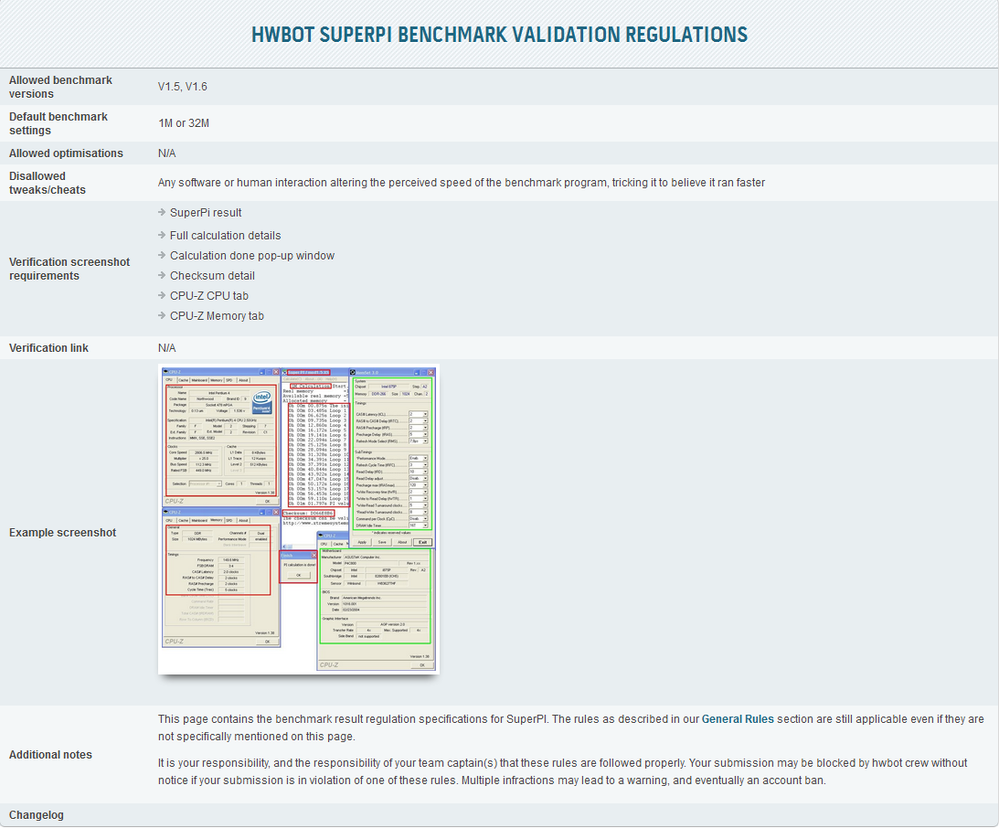Click the 'CPU-Z CPU tab' requirement
Viewport: 999px width, 828px height.
tap(209, 296)
